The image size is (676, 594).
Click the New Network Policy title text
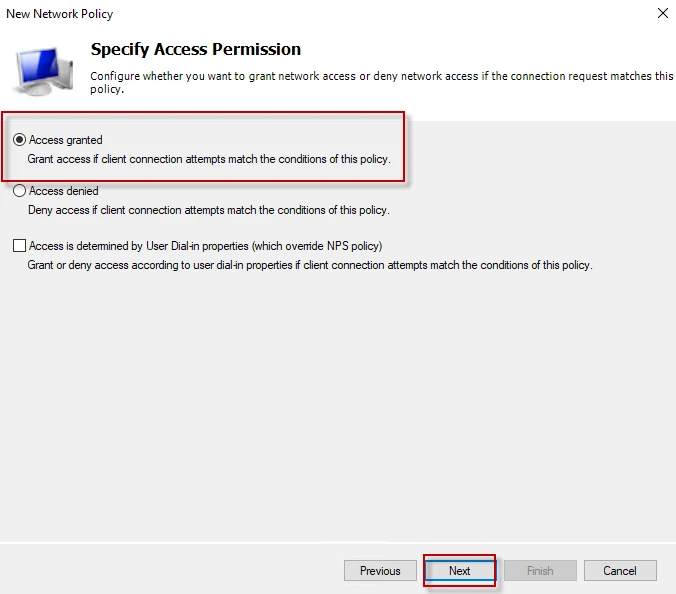point(60,14)
